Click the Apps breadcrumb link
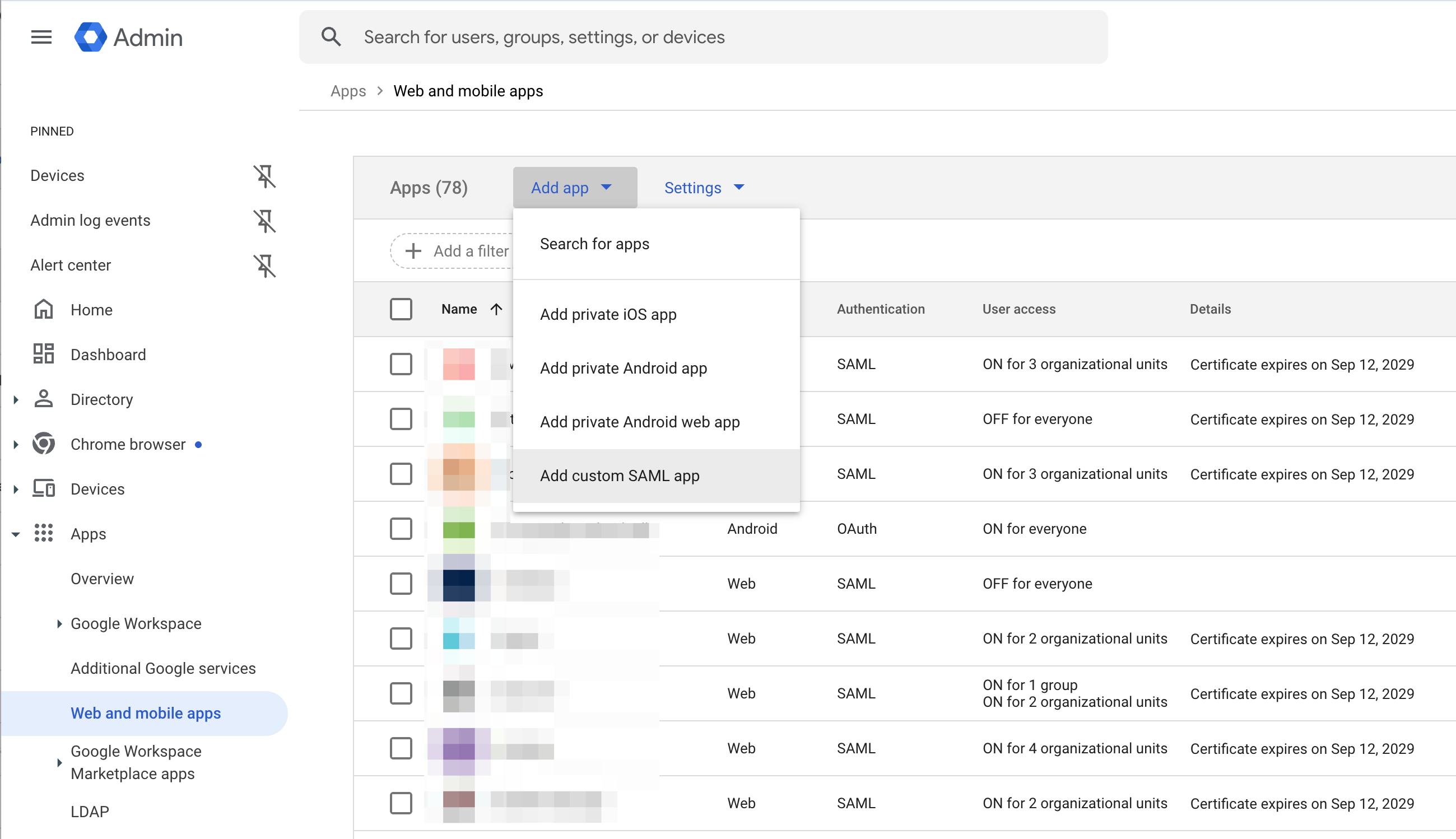Viewport: 1456px width, 839px height. click(347, 91)
